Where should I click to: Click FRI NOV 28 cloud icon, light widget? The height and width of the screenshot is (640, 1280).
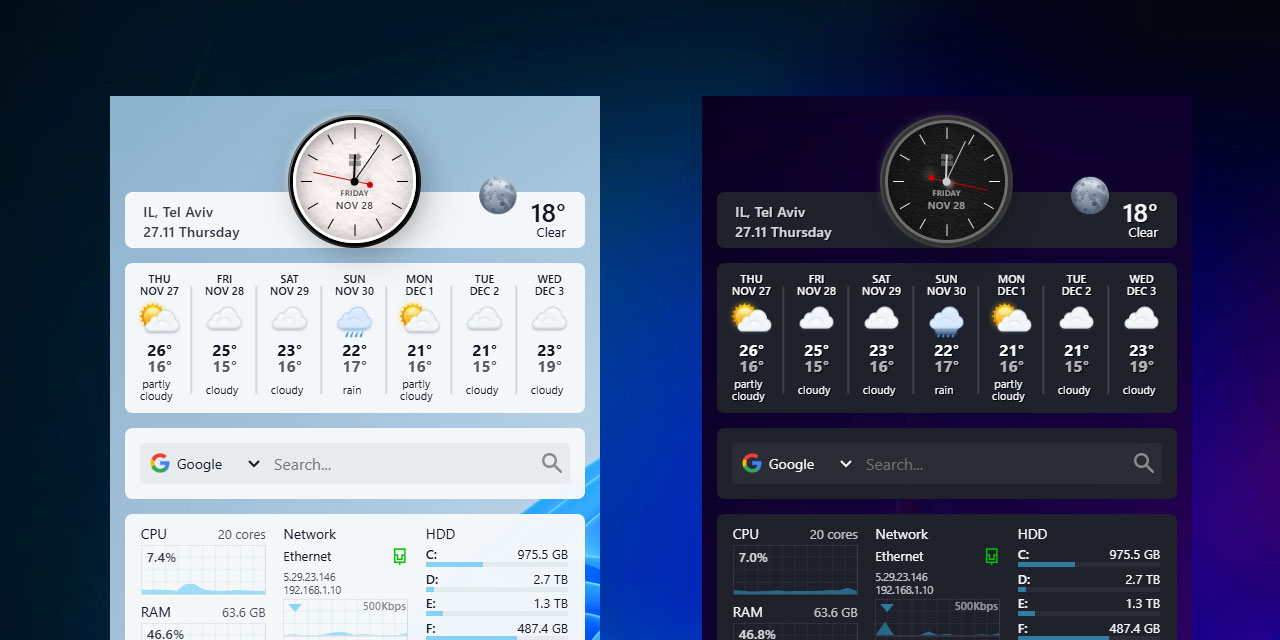tap(224, 319)
